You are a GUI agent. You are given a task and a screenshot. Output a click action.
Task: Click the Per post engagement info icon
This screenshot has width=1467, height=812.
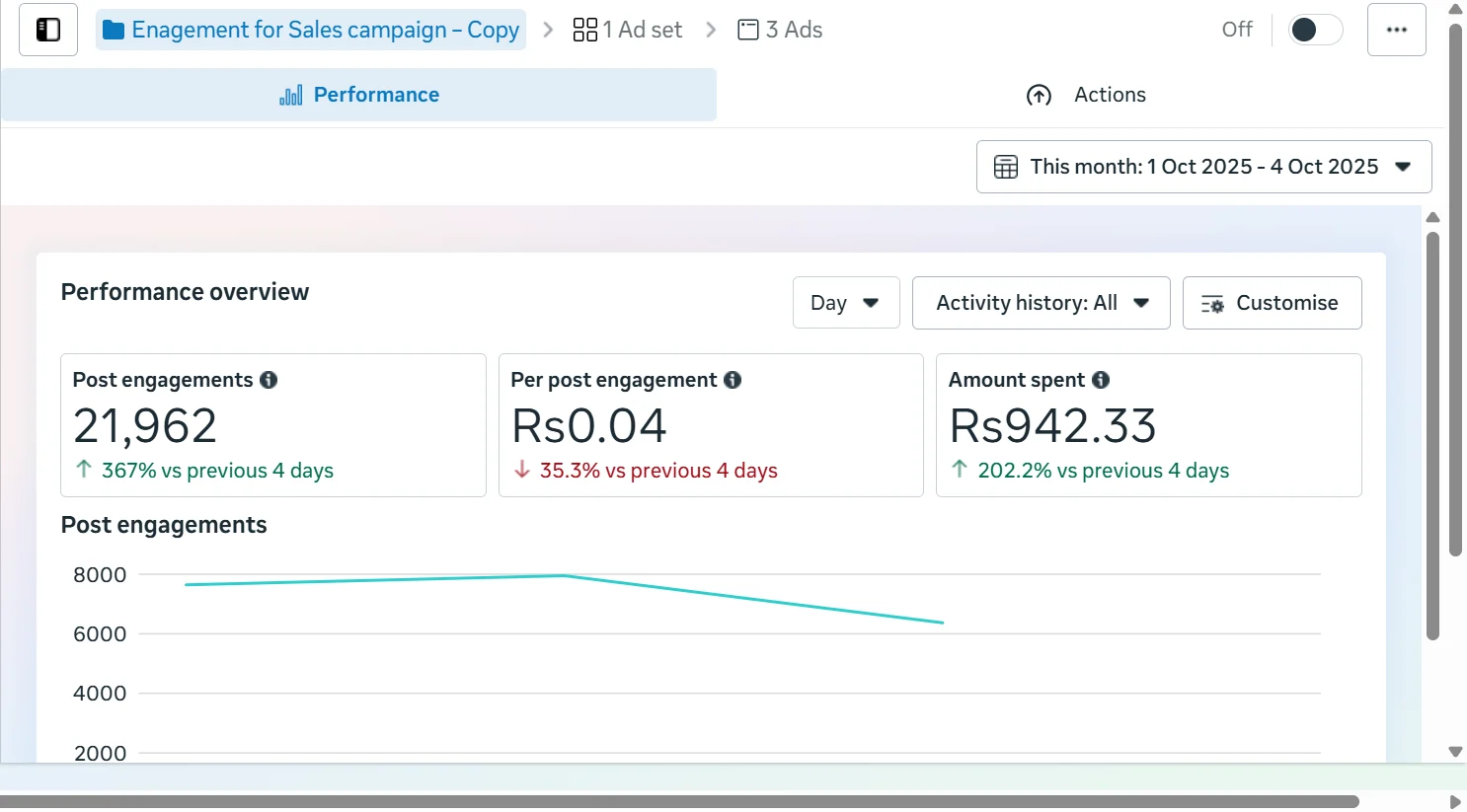(x=733, y=380)
